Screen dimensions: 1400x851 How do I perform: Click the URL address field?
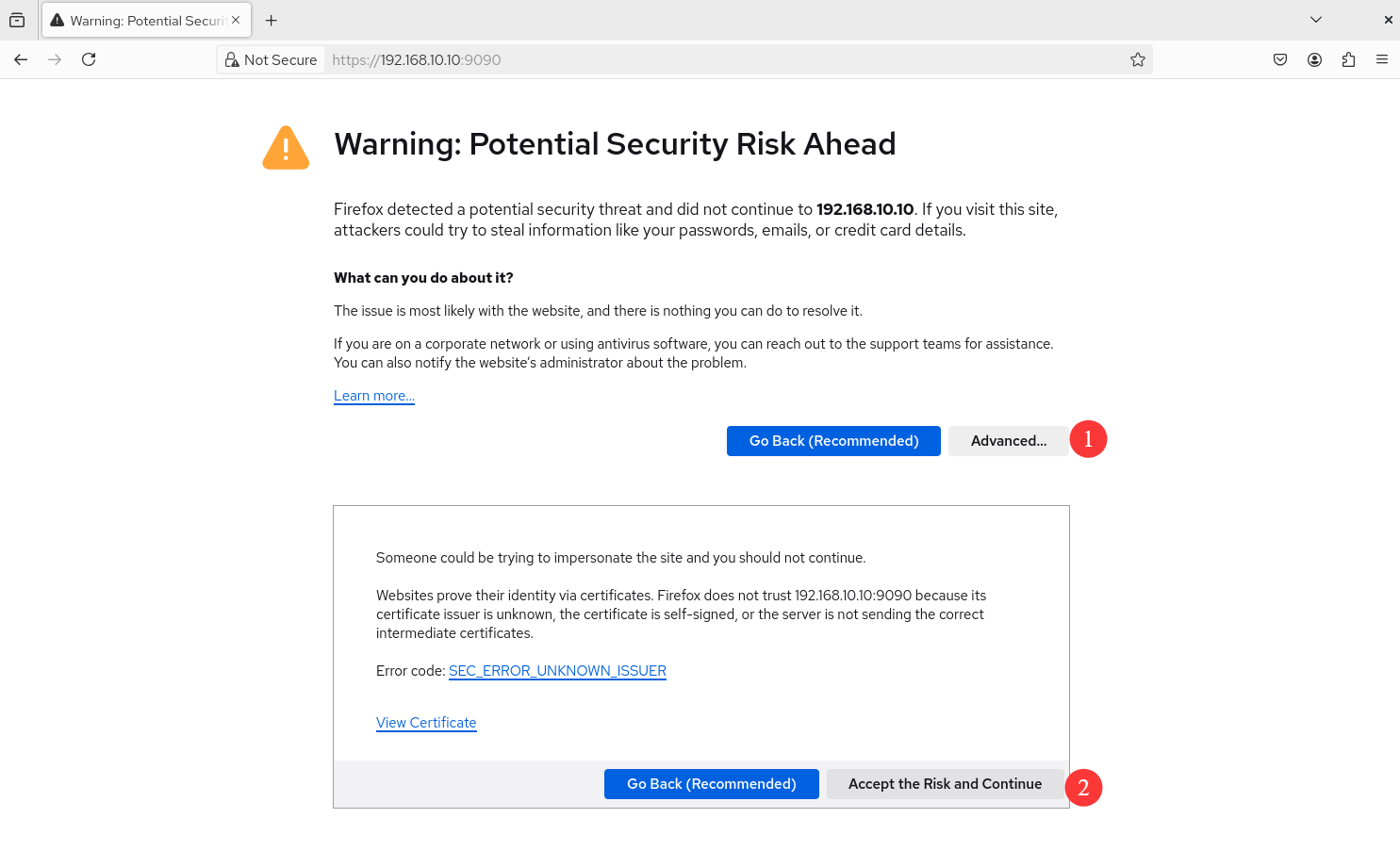click(716, 59)
